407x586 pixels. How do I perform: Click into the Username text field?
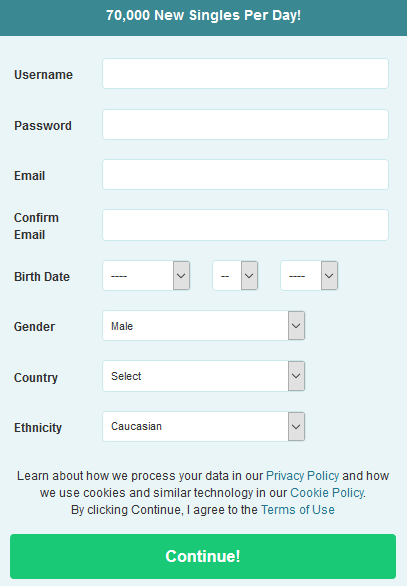pos(246,74)
